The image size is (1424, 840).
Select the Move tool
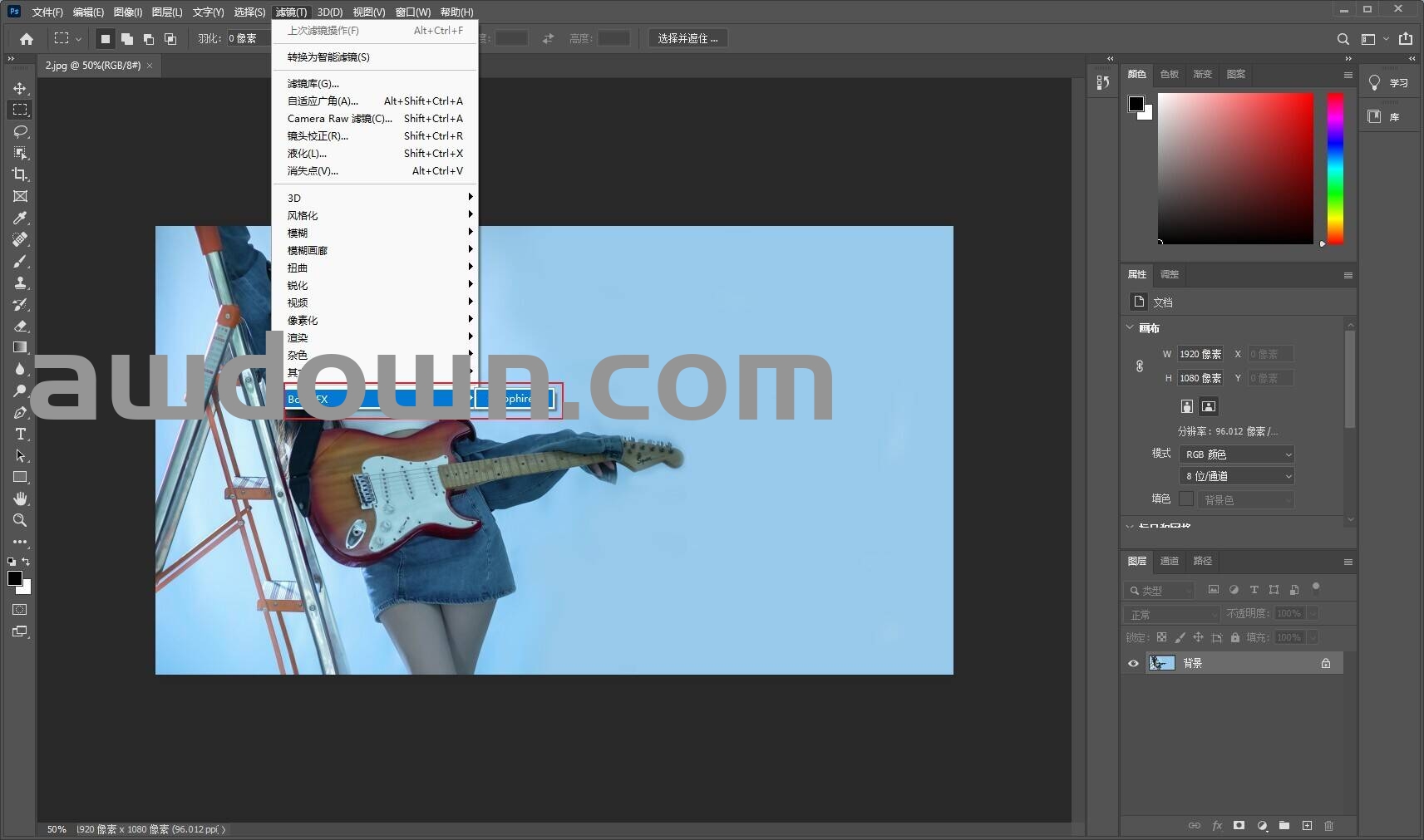(20, 88)
